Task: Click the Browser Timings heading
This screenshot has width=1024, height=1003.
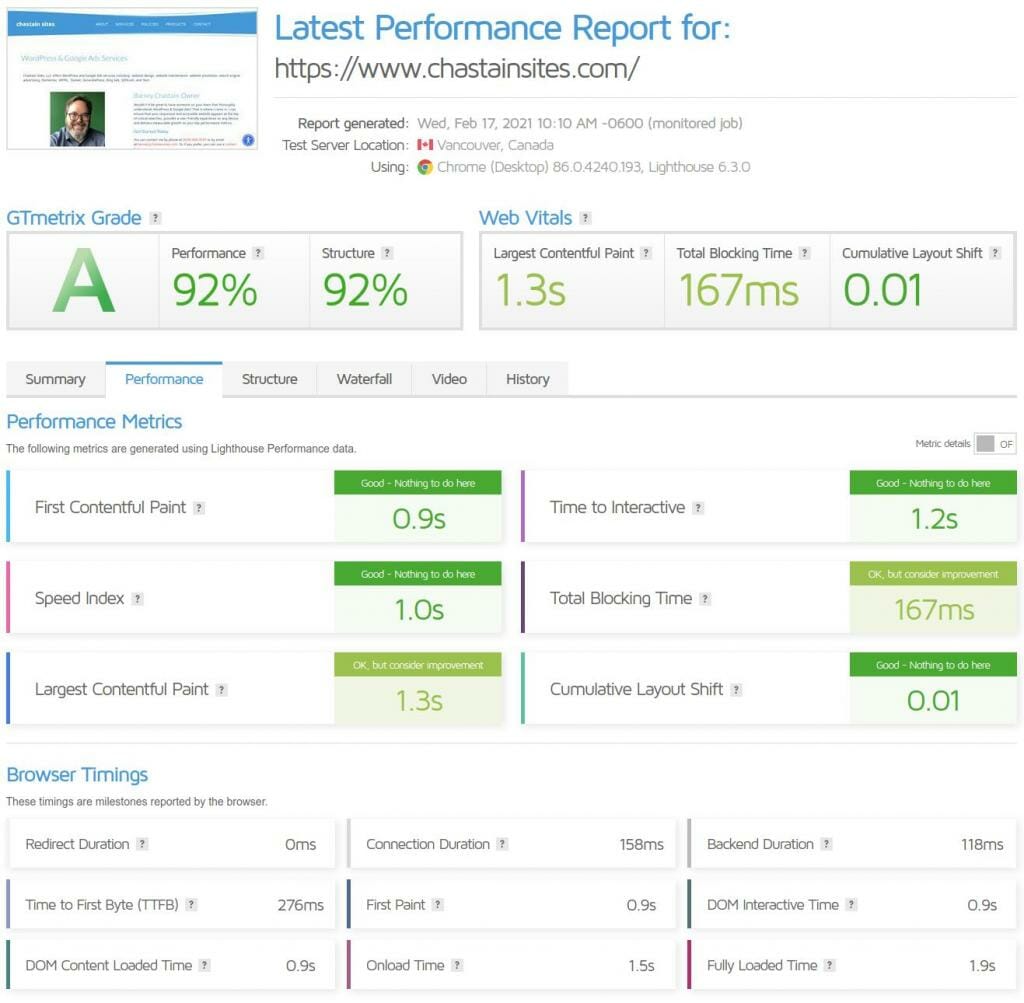Action: pyautogui.click(x=77, y=775)
